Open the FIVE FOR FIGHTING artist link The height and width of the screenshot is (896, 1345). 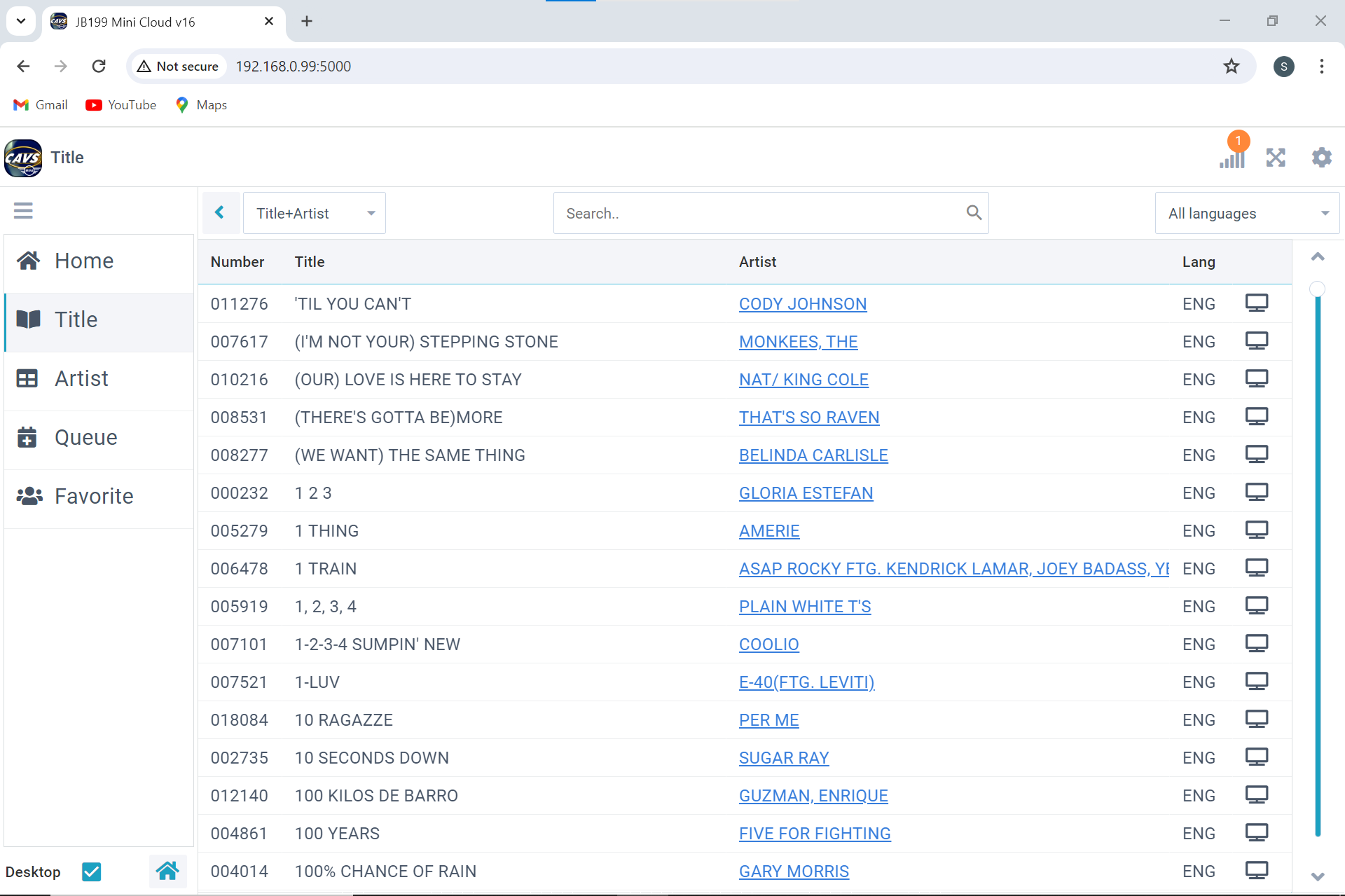[x=815, y=834]
